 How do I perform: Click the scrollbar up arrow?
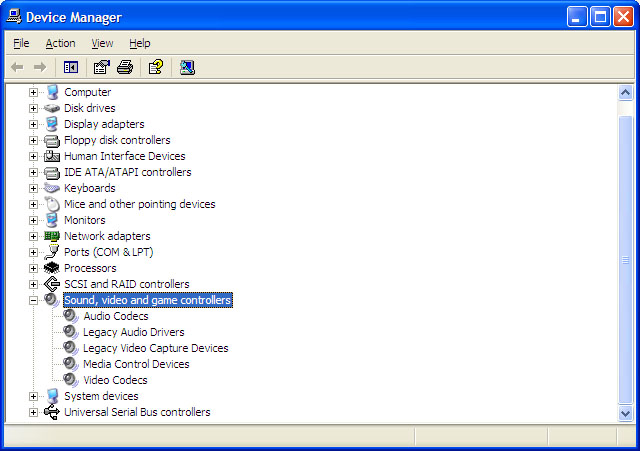[625, 93]
